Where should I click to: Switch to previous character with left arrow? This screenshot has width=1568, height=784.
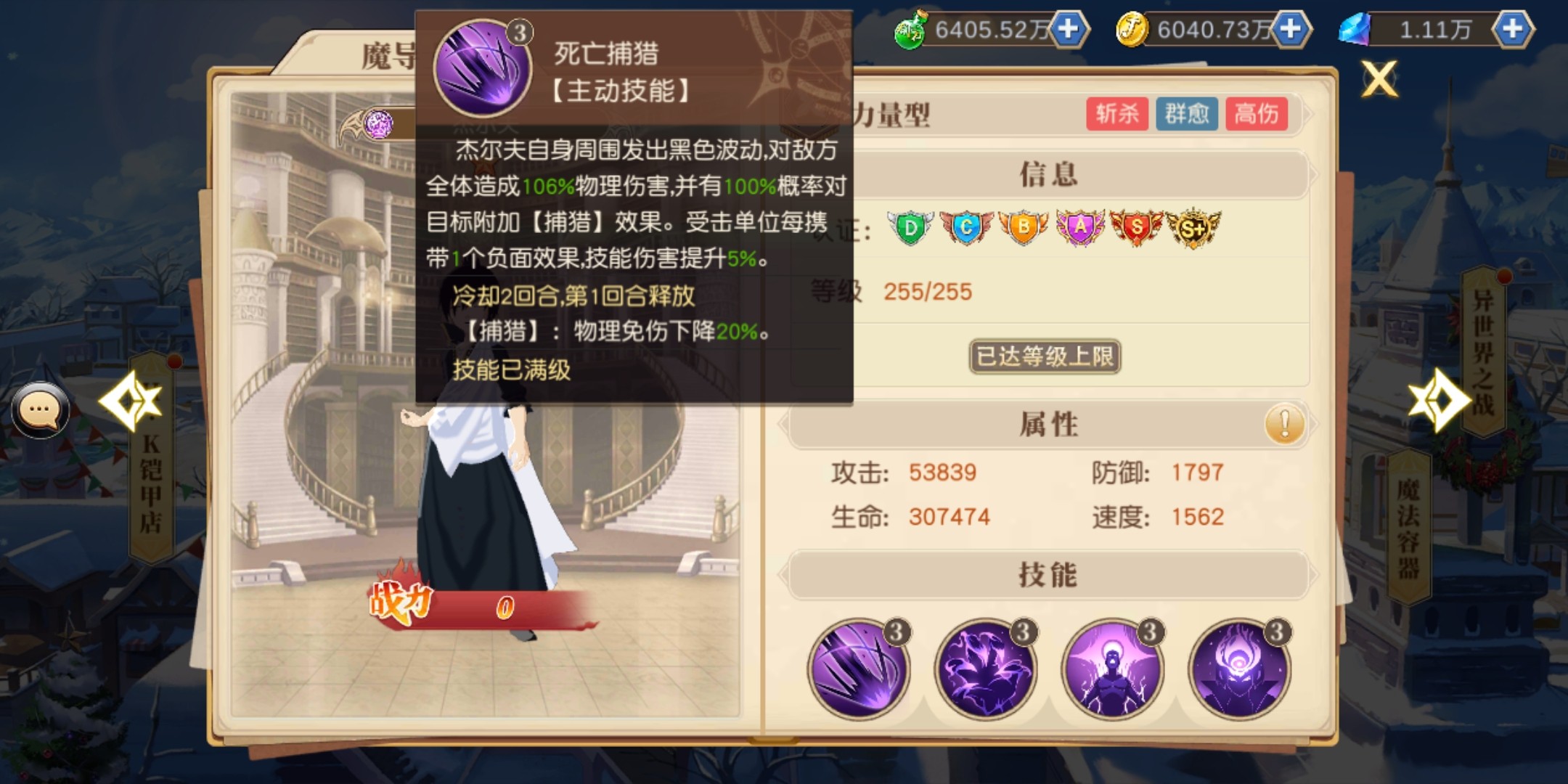[x=131, y=401]
